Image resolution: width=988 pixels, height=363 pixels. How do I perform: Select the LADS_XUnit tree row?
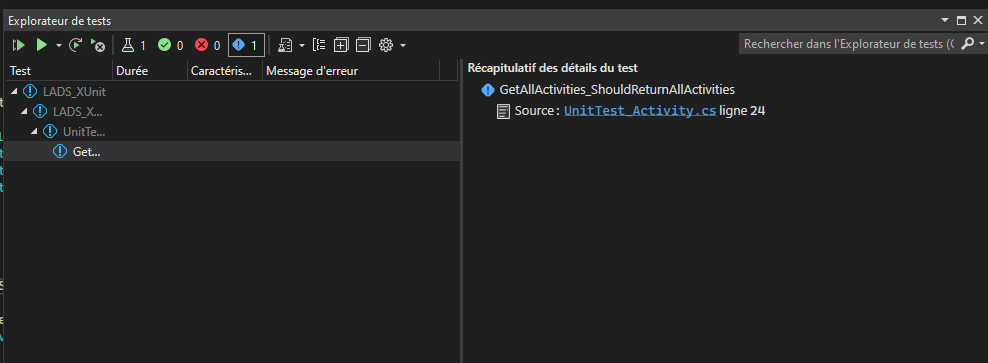232,91
